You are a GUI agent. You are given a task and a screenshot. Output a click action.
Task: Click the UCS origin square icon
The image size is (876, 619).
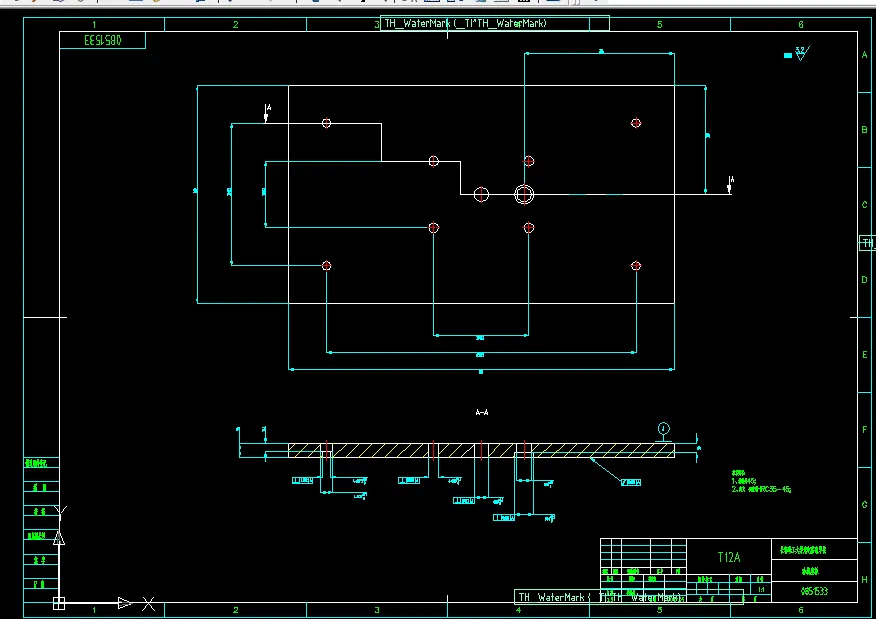pyautogui.click(x=59, y=603)
